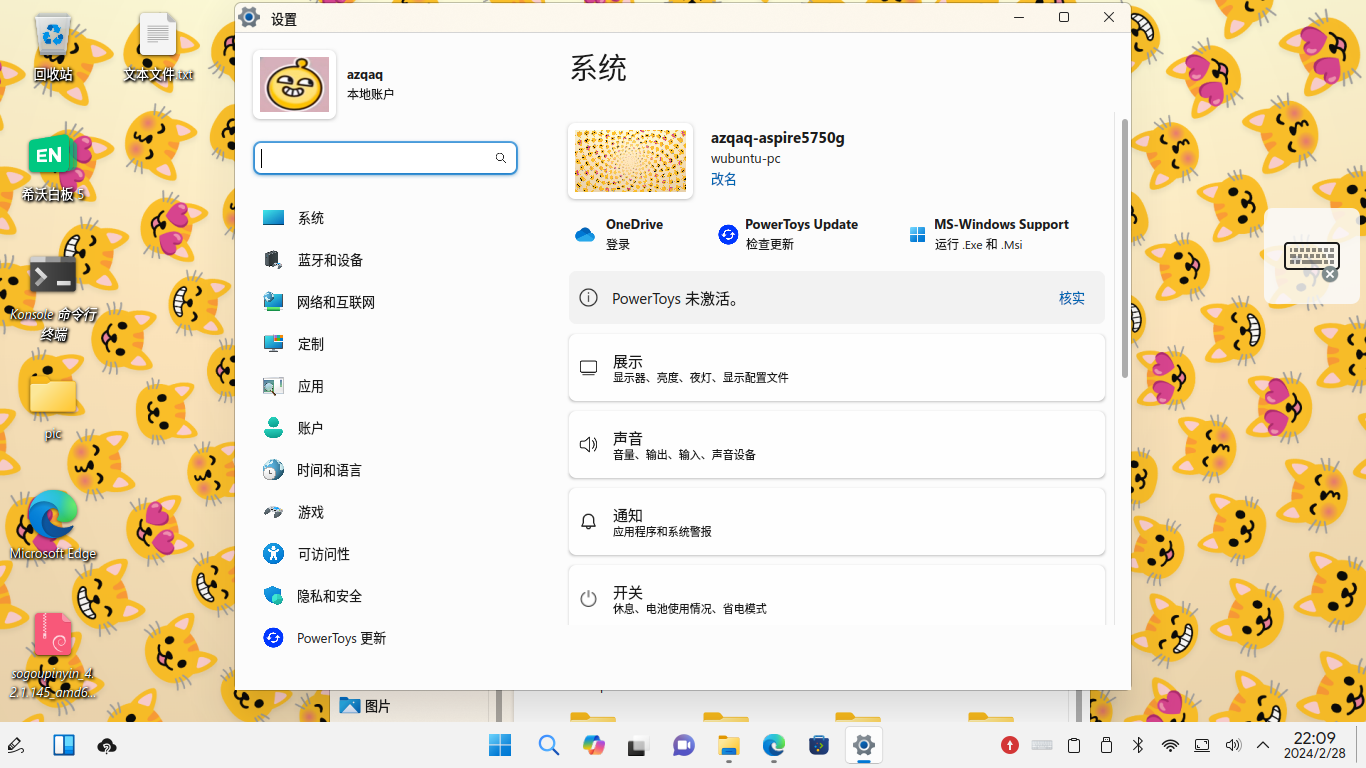Select 文本文件.txt on the desktop

158,47
